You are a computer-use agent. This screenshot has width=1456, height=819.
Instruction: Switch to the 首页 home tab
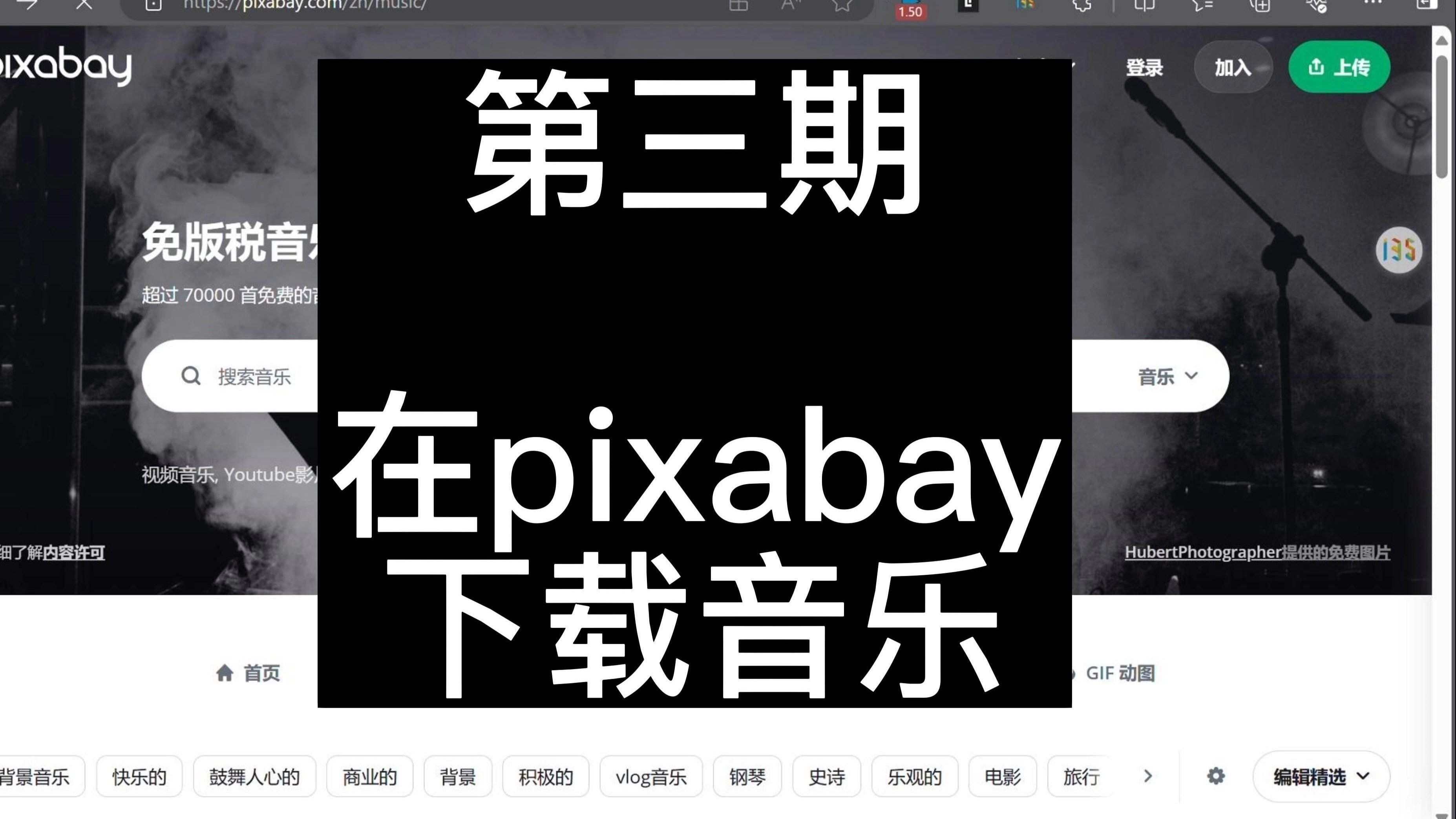click(x=248, y=673)
